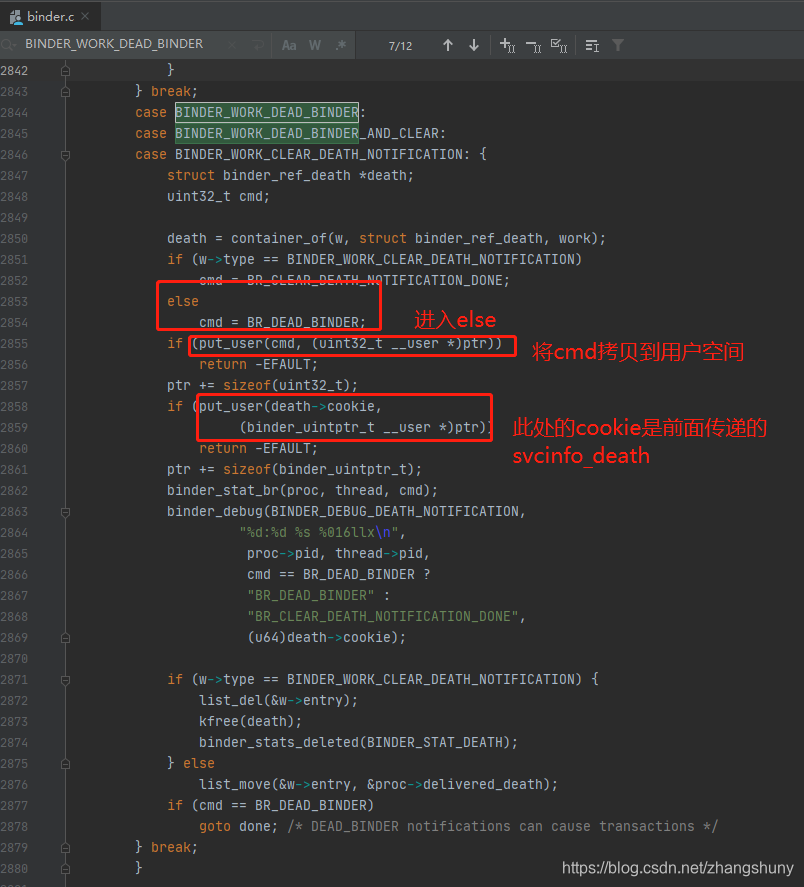The width and height of the screenshot is (804, 887).
Task: Click BINDER_DEBUG_DEATH_NOTIFICATION argument
Action: 394,511
